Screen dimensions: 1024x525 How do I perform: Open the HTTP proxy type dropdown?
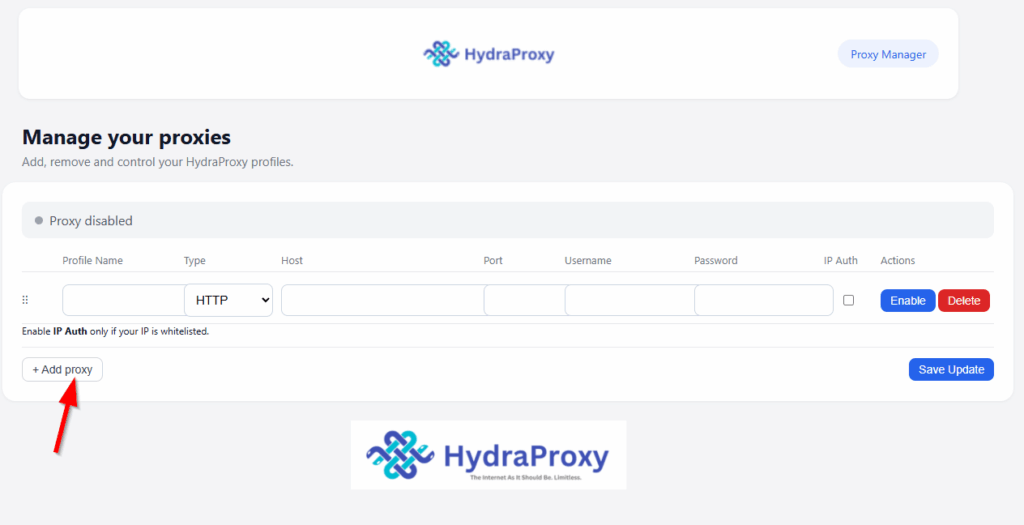click(228, 300)
